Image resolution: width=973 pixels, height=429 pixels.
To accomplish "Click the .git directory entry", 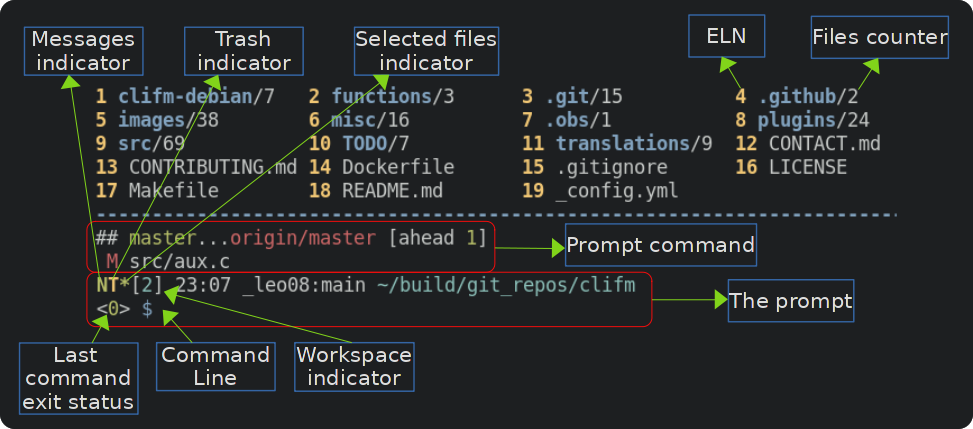I will point(572,97).
